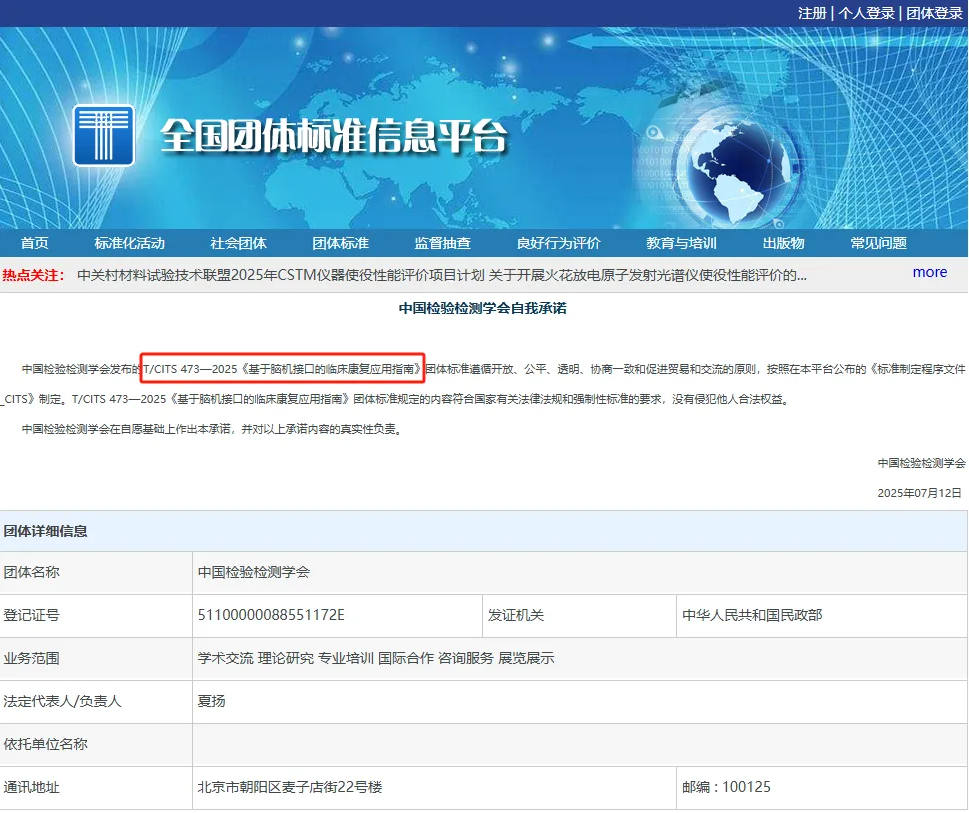This screenshot has width=969, height=813.
Task: Open the 团体登录 link
Action: click(934, 13)
